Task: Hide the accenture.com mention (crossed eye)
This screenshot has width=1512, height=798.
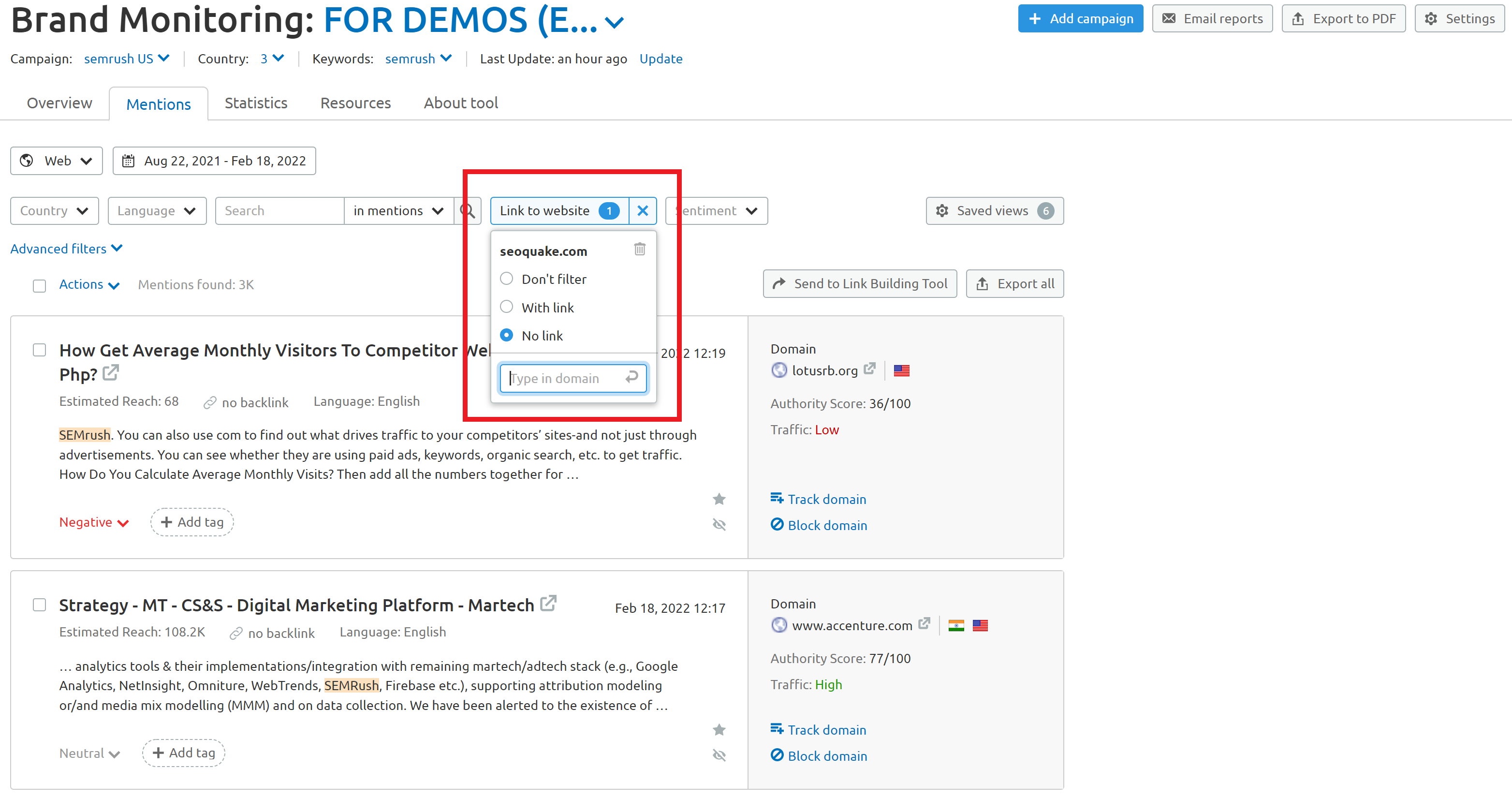Action: [x=719, y=755]
